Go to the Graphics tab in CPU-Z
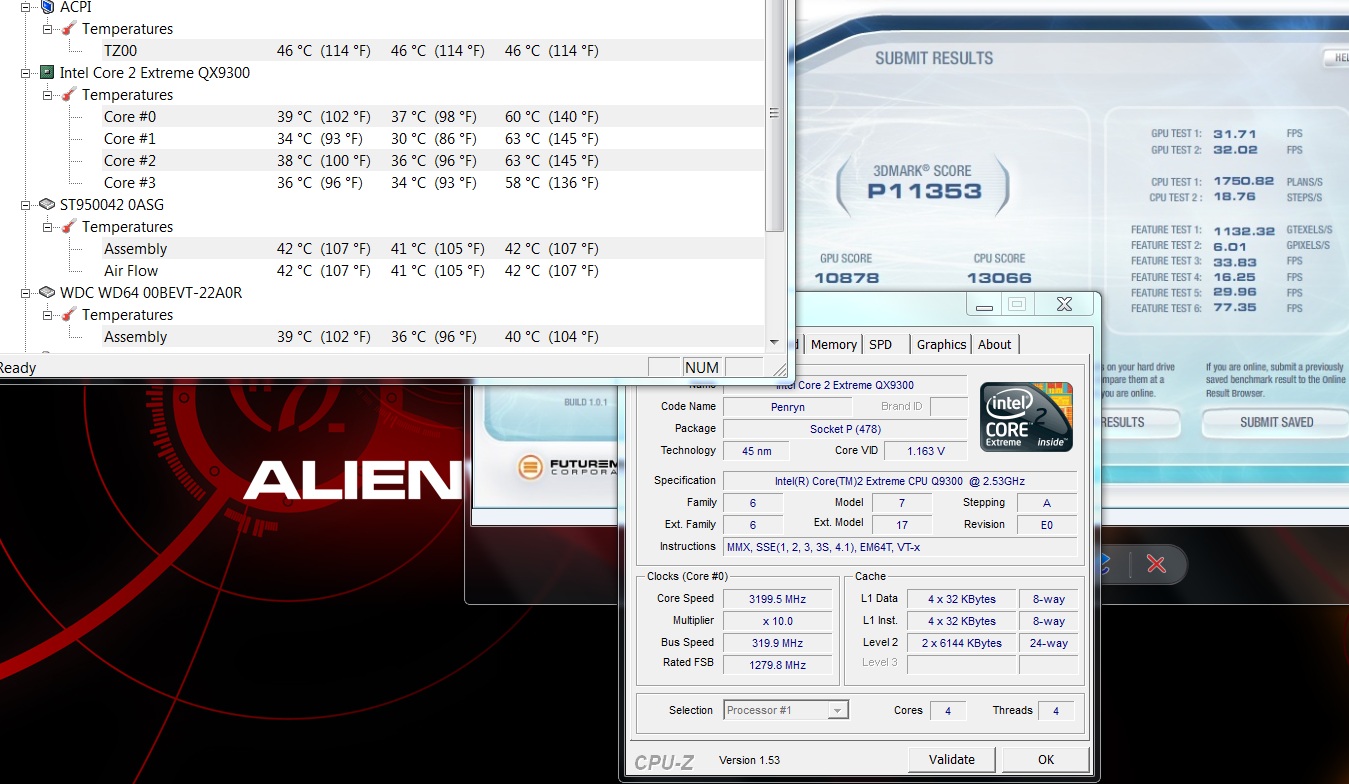Image resolution: width=1349 pixels, height=784 pixels. click(941, 344)
